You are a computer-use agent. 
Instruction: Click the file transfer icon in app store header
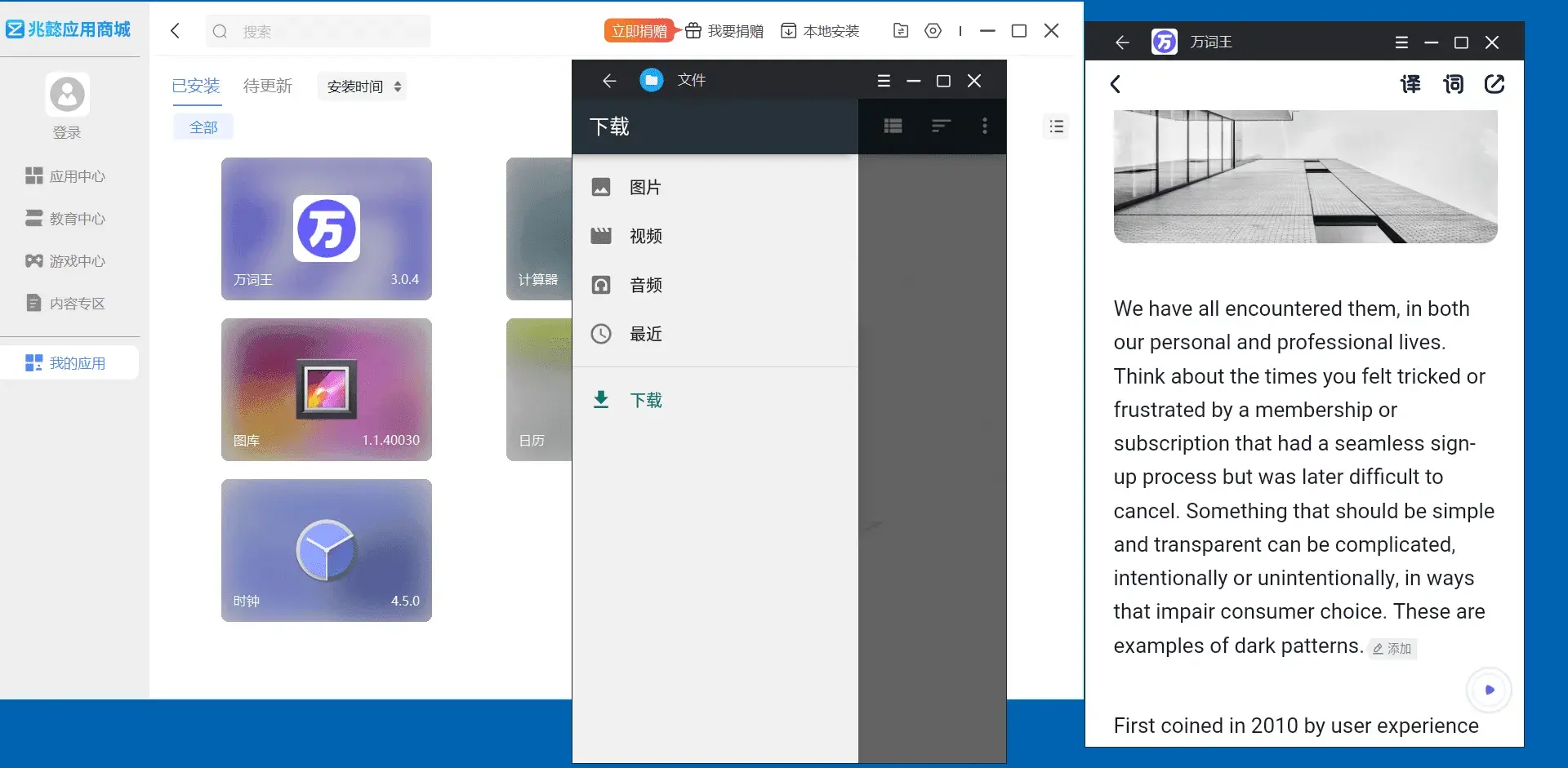[901, 31]
